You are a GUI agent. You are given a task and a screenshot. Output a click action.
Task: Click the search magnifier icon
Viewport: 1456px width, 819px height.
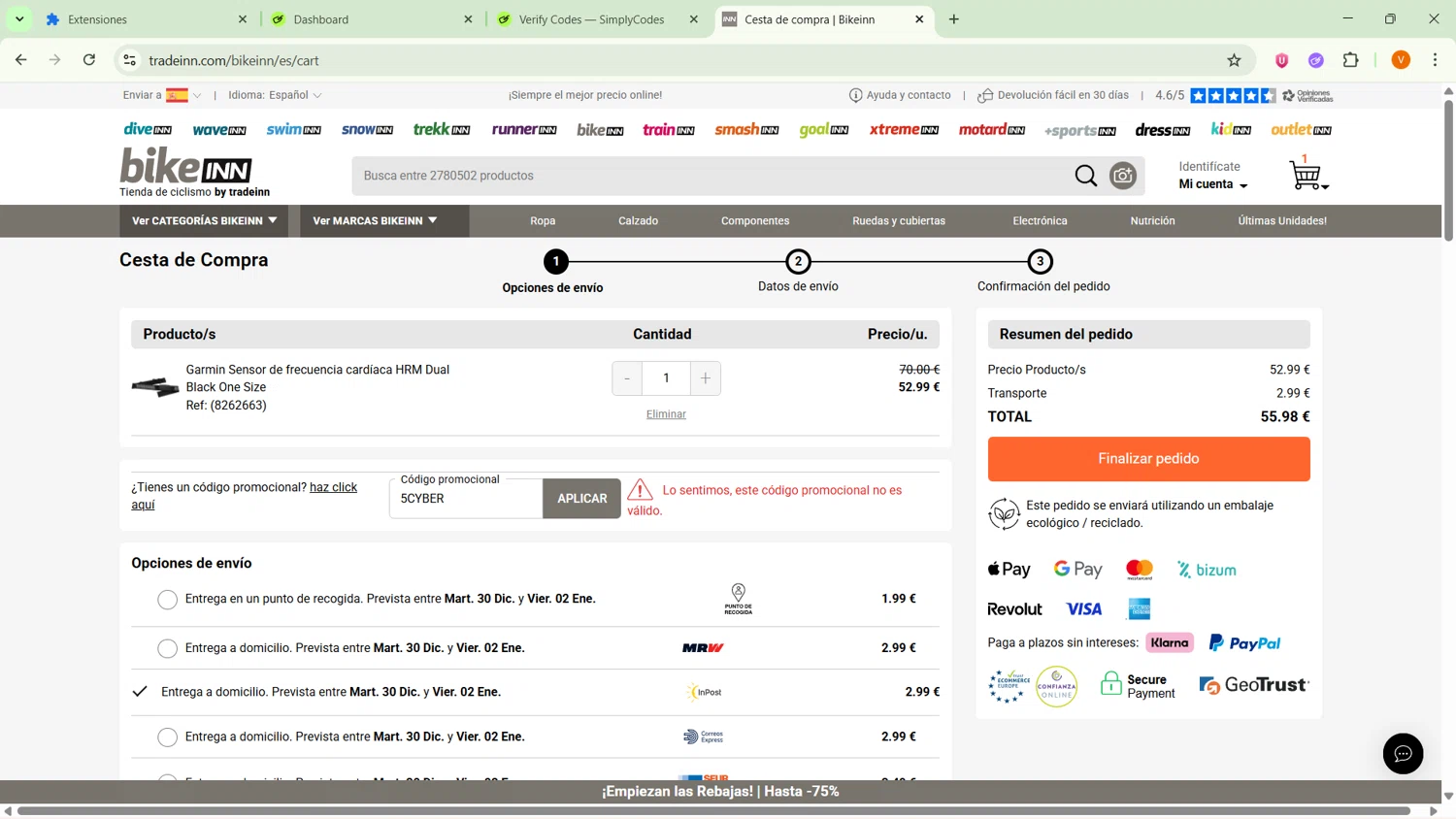click(x=1085, y=176)
